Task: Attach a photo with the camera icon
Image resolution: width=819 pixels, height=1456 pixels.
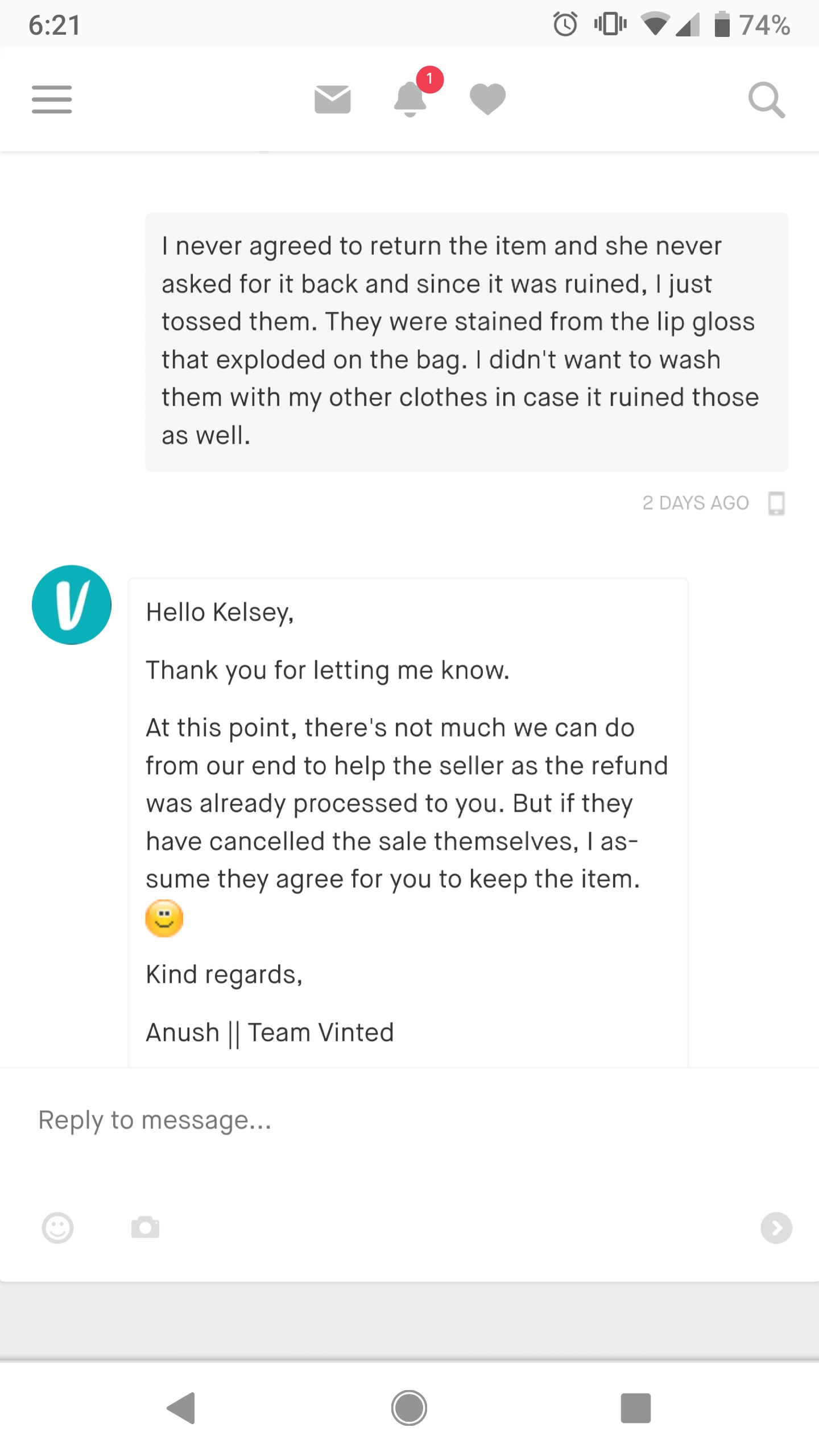Action: 144,1228
